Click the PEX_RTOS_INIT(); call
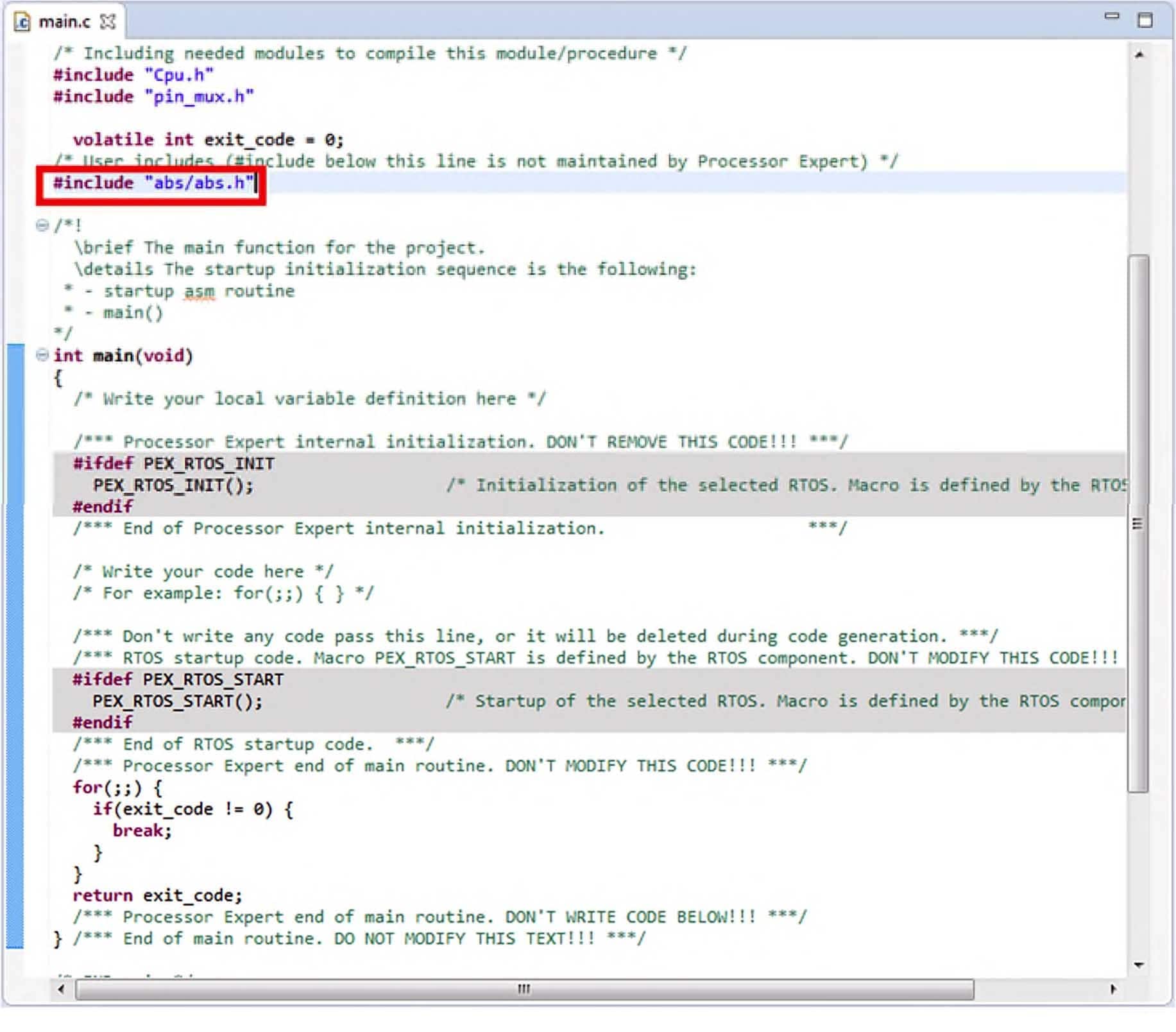This screenshot has height=1032, width=1176. [173, 485]
